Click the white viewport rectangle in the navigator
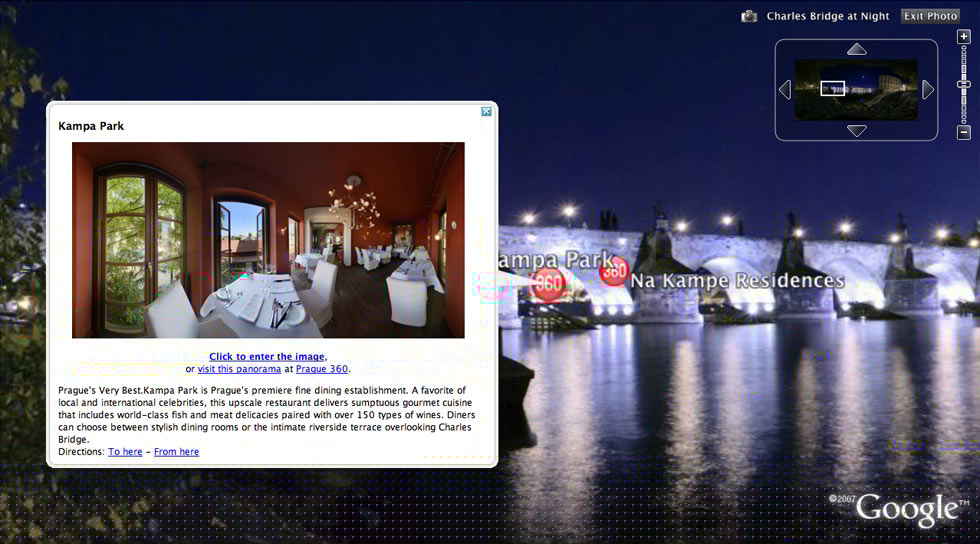Image resolution: width=980 pixels, height=544 pixels. click(832, 88)
